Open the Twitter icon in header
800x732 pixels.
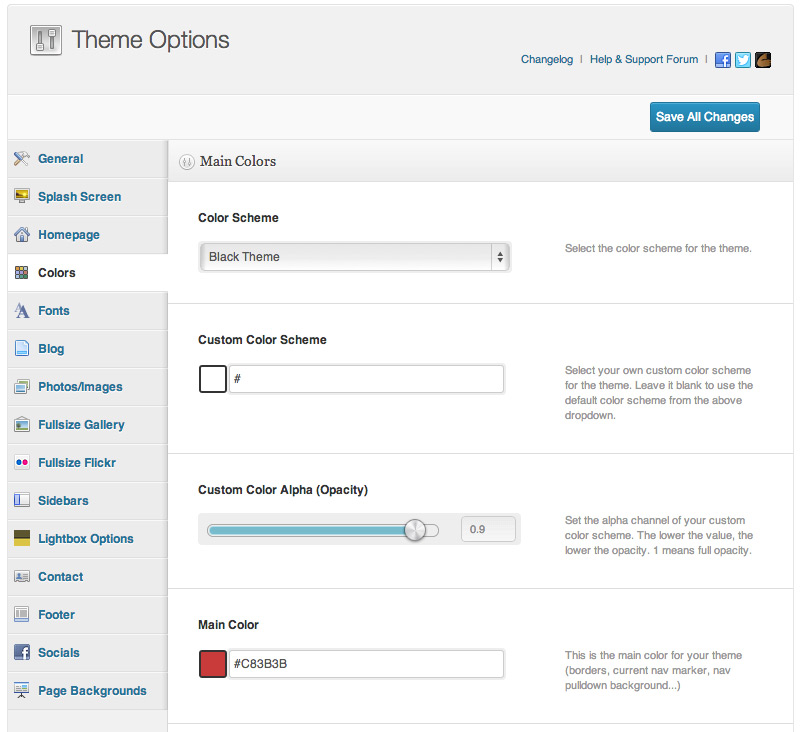[742, 60]
